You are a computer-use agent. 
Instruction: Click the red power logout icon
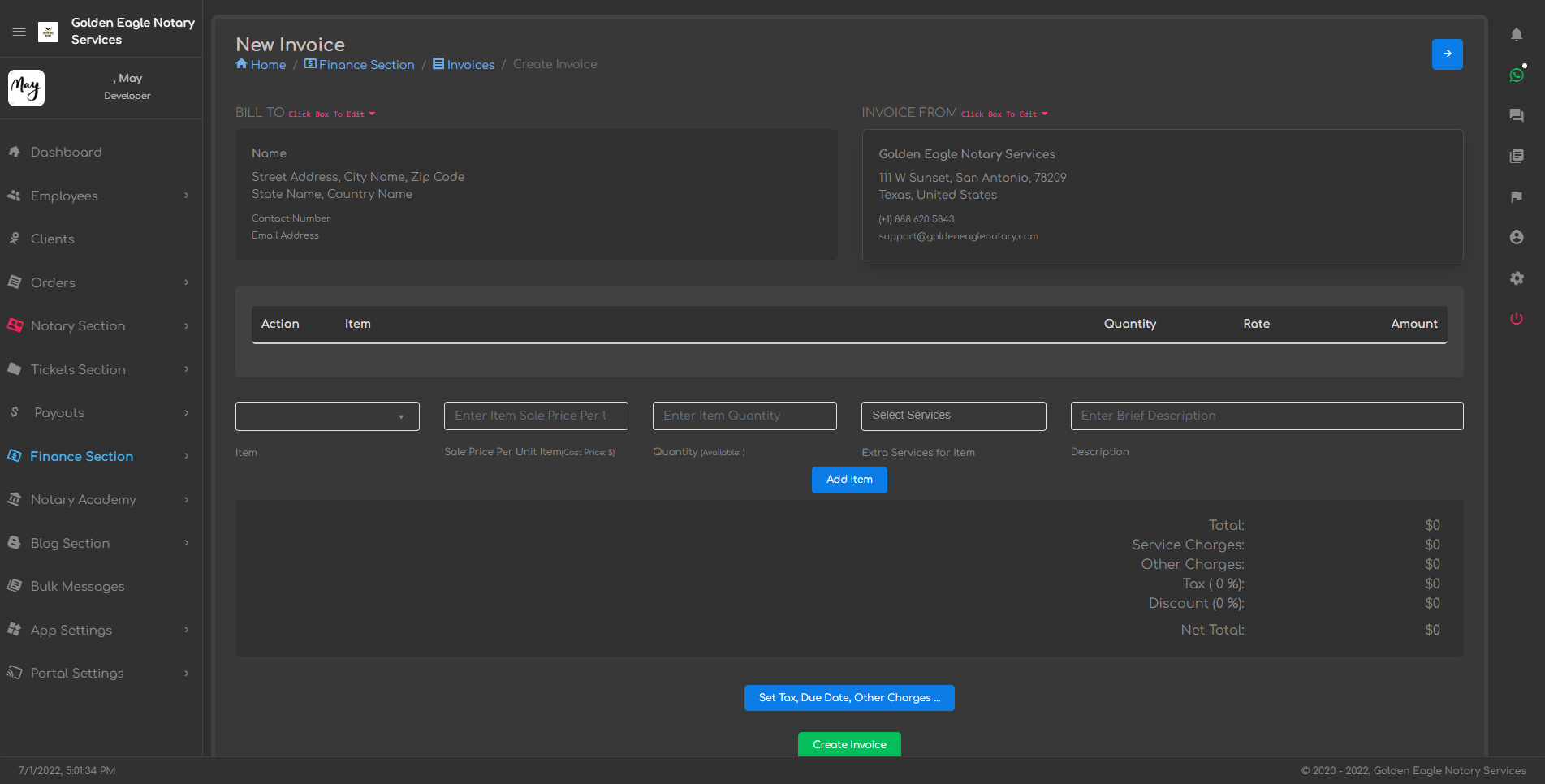click(1516, 318)
